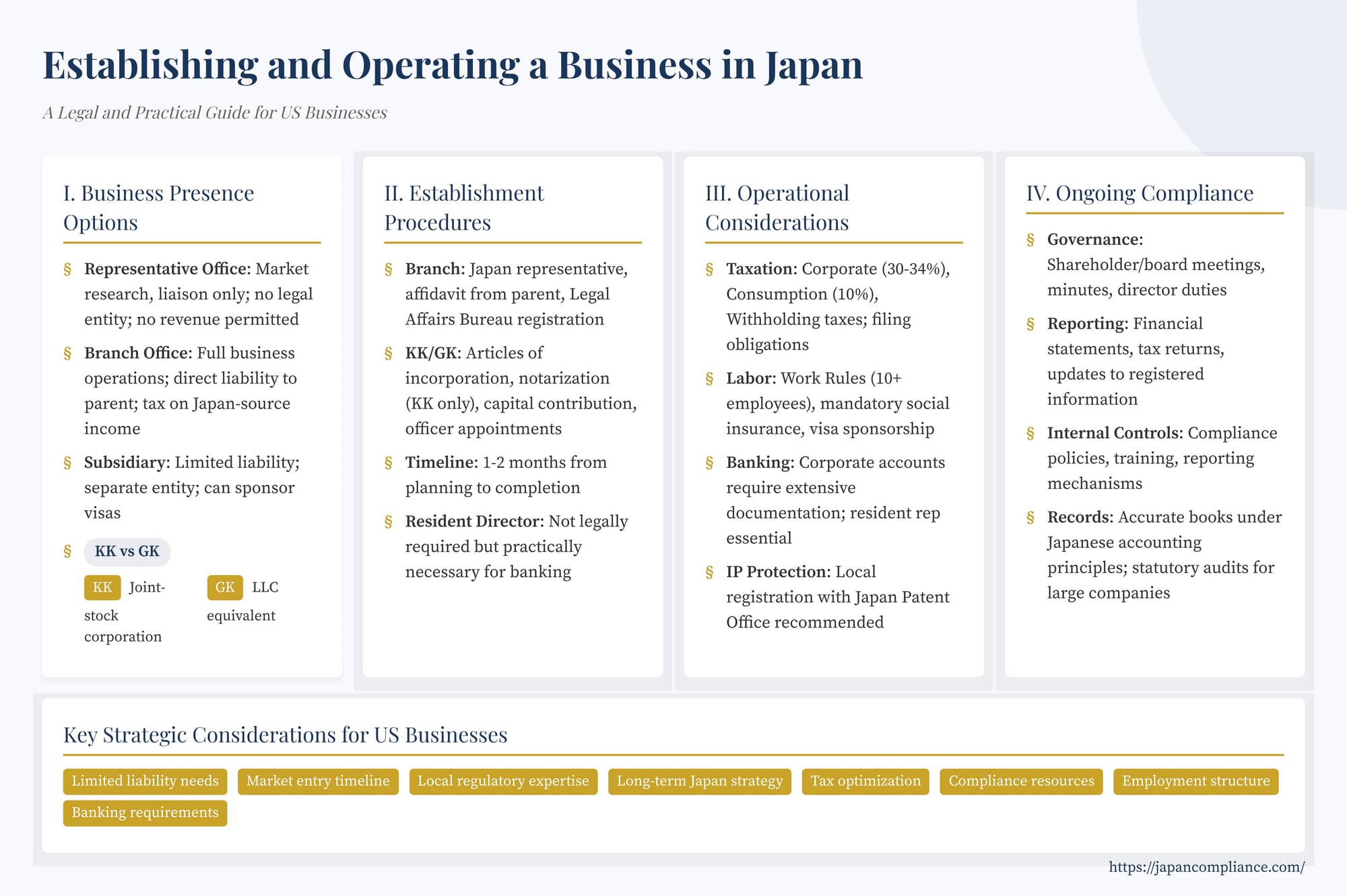Image resolution: width=1347 pixels, height=896 pixels.
Task: Click the 'KK/GK:' bullet label
Action: (x=433, y=353)
